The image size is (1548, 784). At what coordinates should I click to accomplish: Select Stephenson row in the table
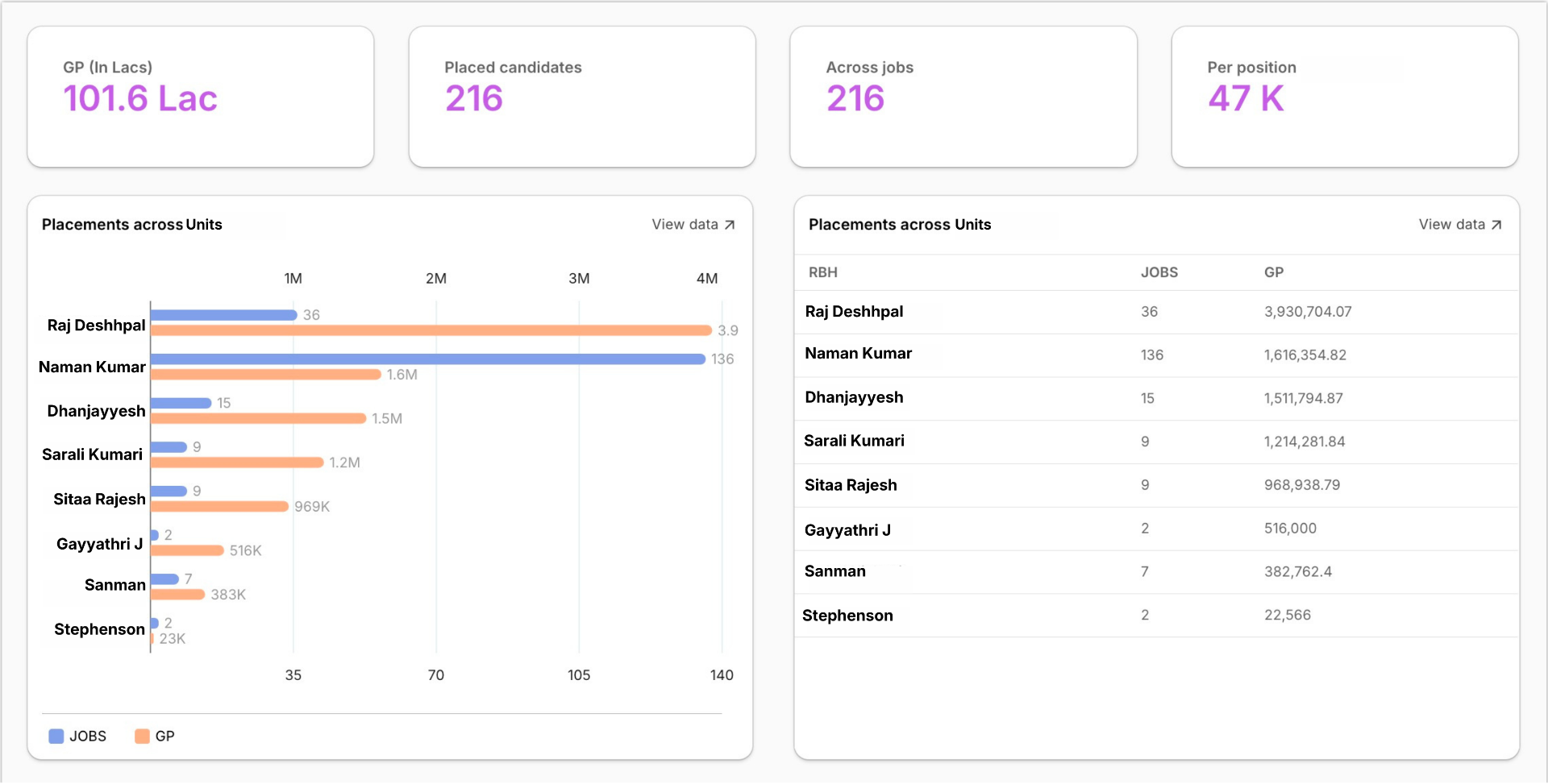(x=1157, y=616)
